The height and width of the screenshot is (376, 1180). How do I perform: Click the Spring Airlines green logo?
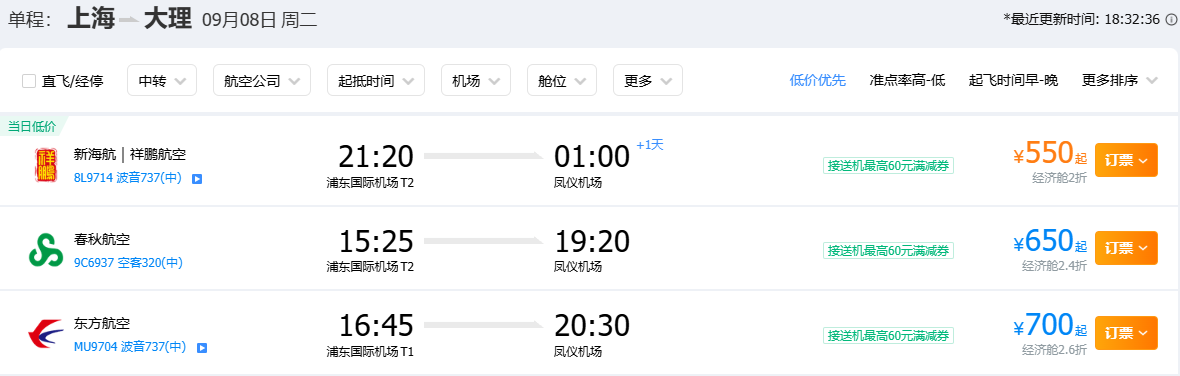pos(46,250)
